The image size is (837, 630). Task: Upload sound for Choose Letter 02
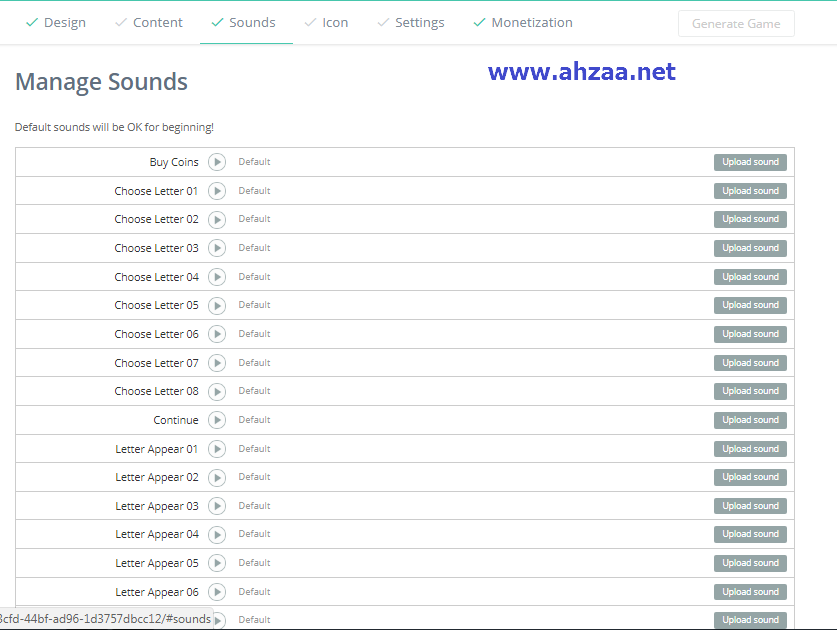[x=750, y=219]
